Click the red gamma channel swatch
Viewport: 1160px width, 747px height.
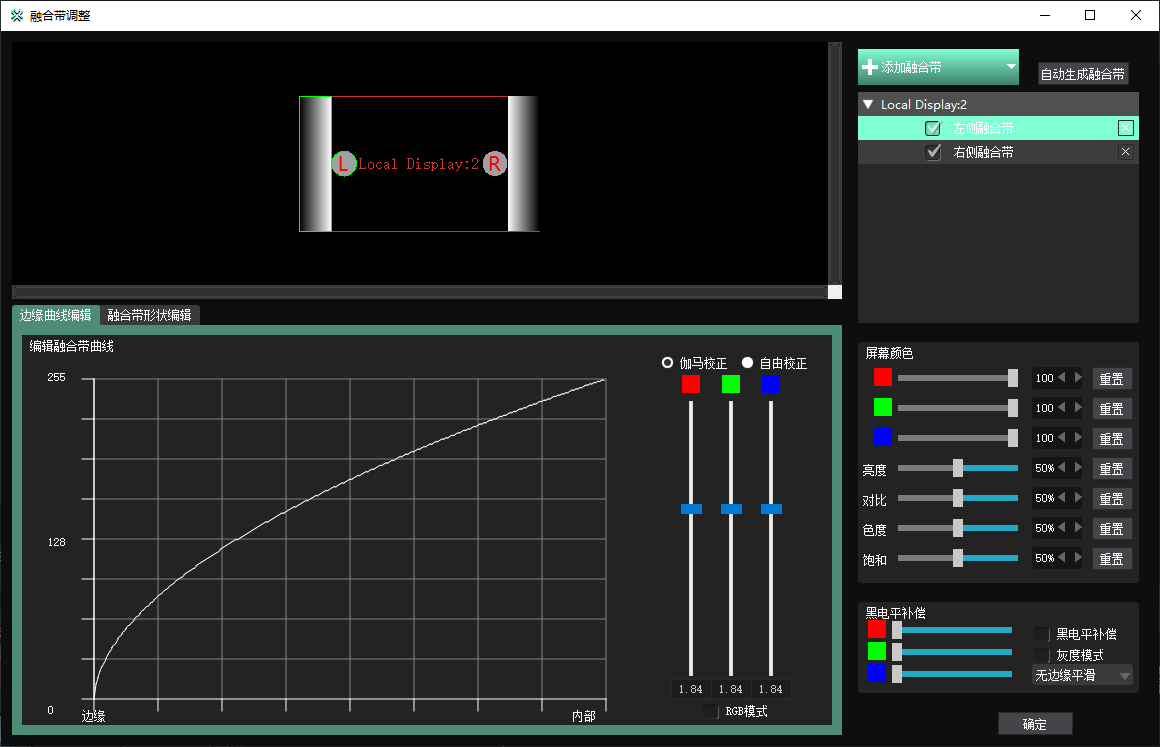(690, 385)
